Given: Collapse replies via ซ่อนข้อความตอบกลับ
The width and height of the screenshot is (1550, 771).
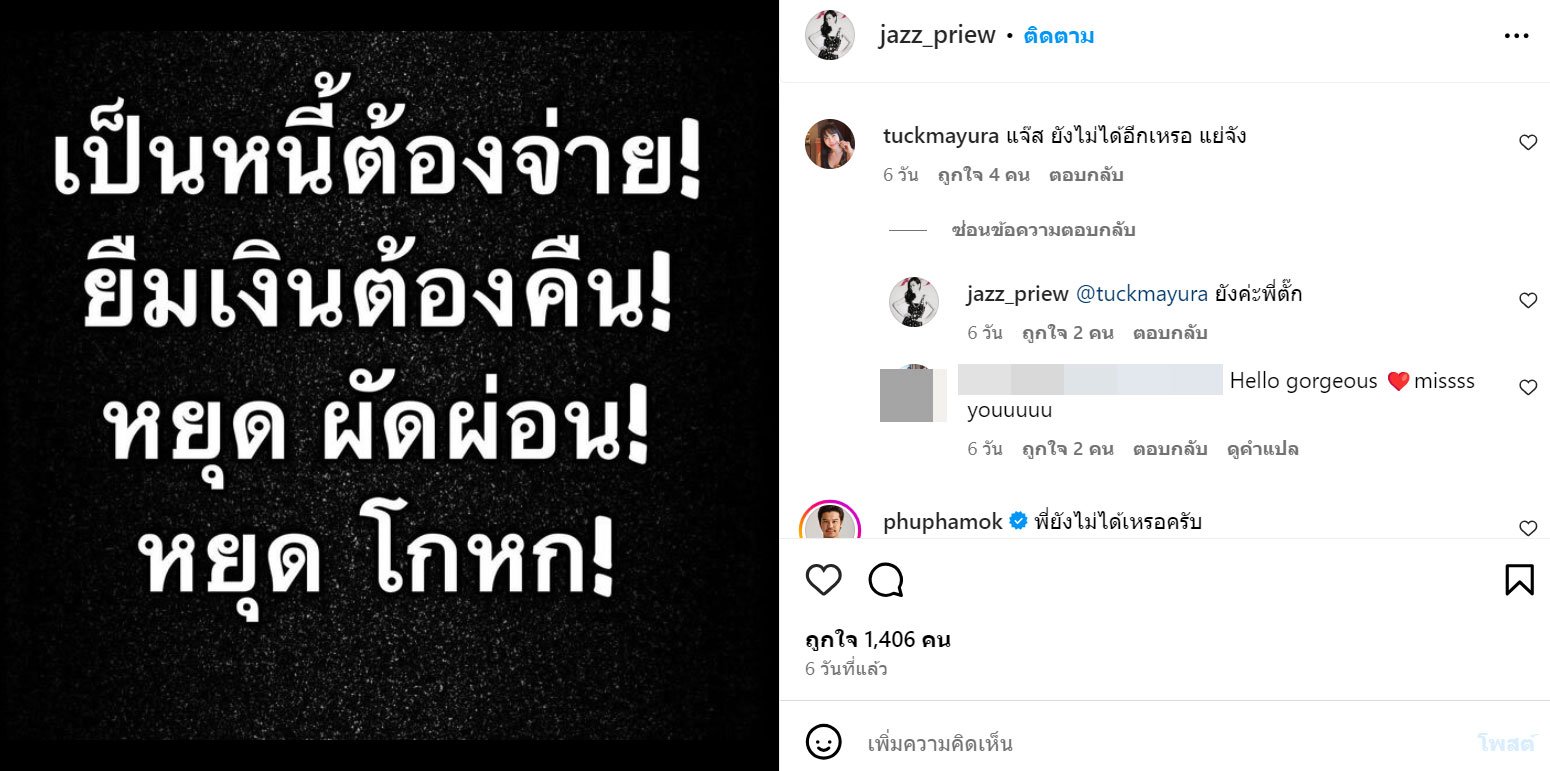Looking at the screenshot, I should pos(1043,230).
